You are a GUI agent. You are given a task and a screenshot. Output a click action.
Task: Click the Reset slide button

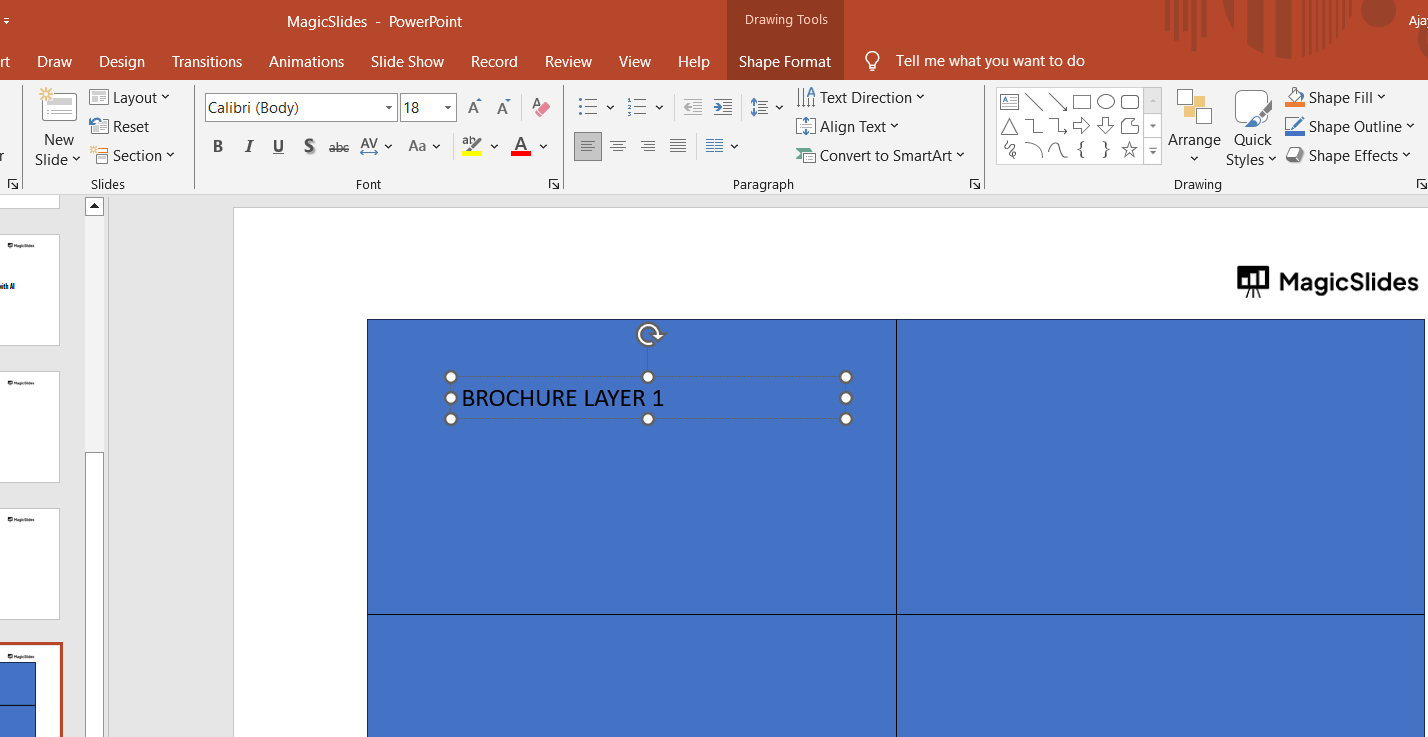tap(120, 127)
